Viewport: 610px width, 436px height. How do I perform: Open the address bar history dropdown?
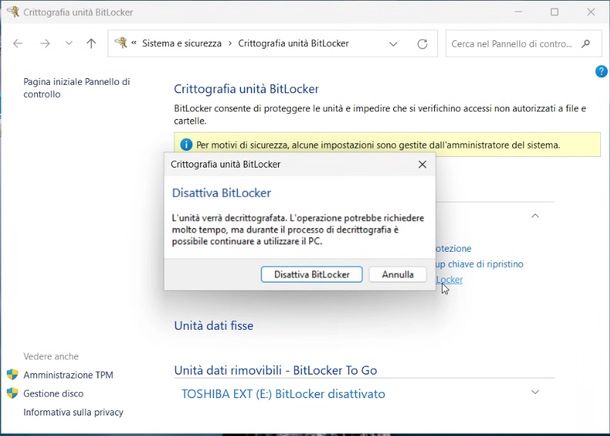(x=395, y=44)
